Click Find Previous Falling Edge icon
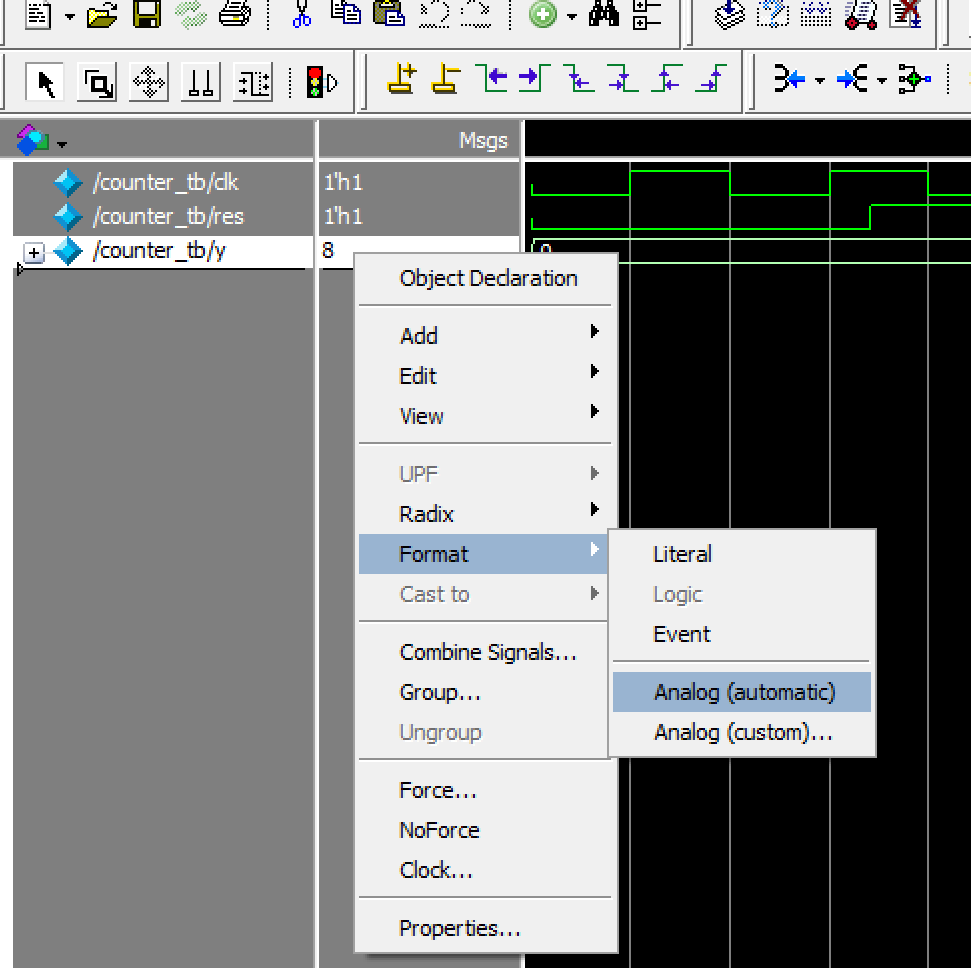Screen dimensions: 971x968 pos(579,79)
